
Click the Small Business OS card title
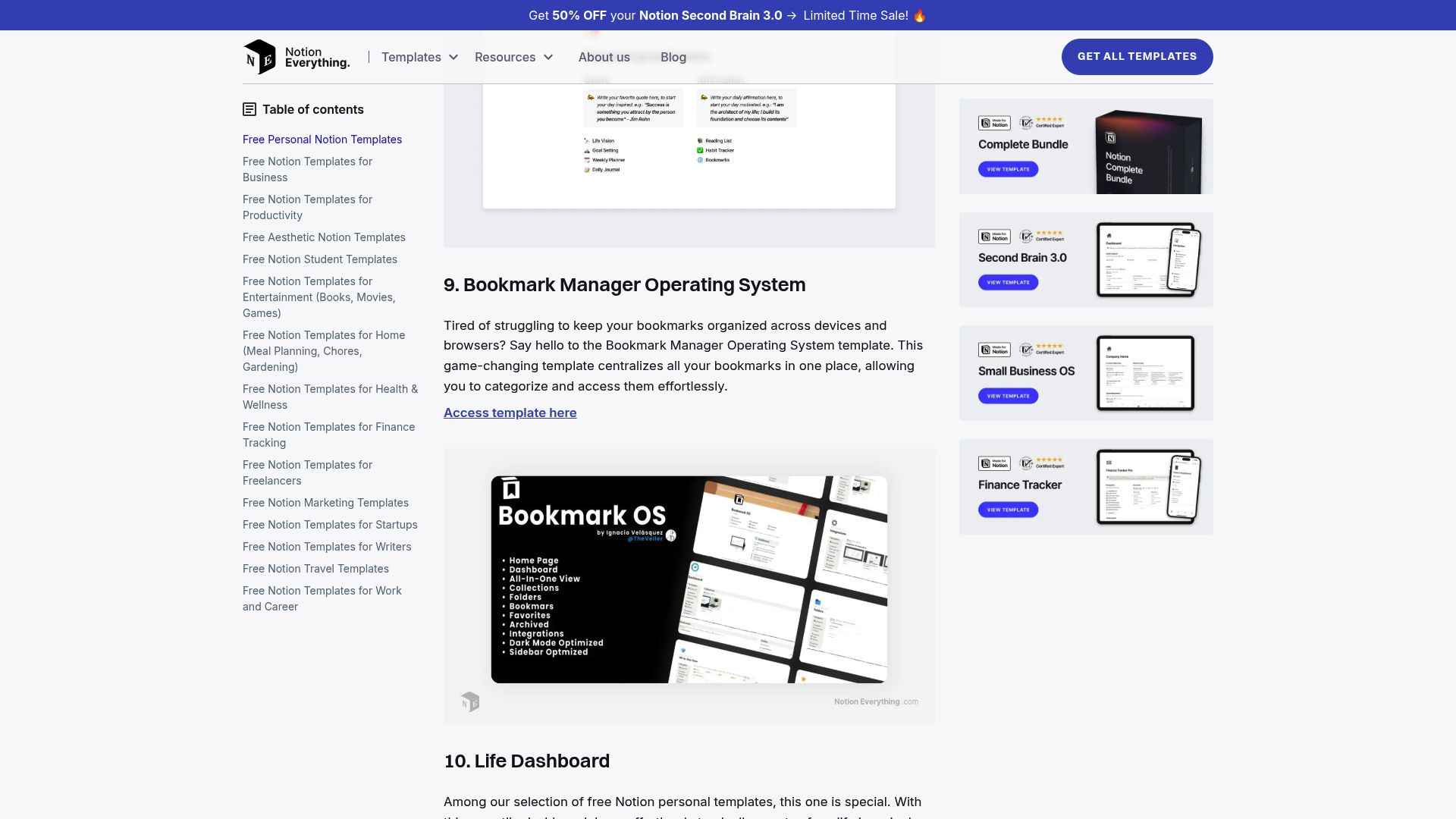pyautogui.click(x=1026, y=371)
